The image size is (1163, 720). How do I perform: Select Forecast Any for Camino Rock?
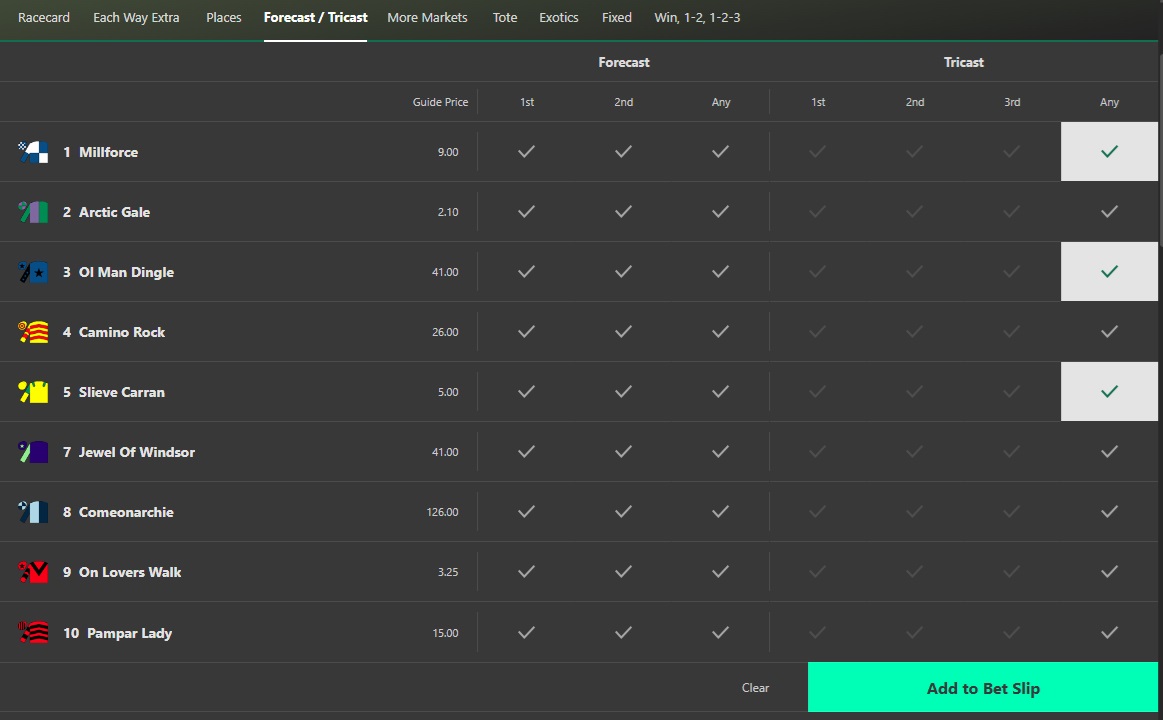point(720,331)
